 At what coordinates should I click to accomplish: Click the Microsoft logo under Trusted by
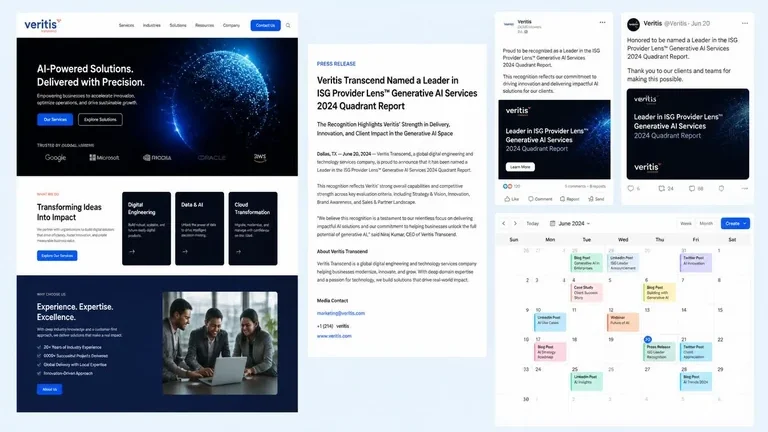104,158
